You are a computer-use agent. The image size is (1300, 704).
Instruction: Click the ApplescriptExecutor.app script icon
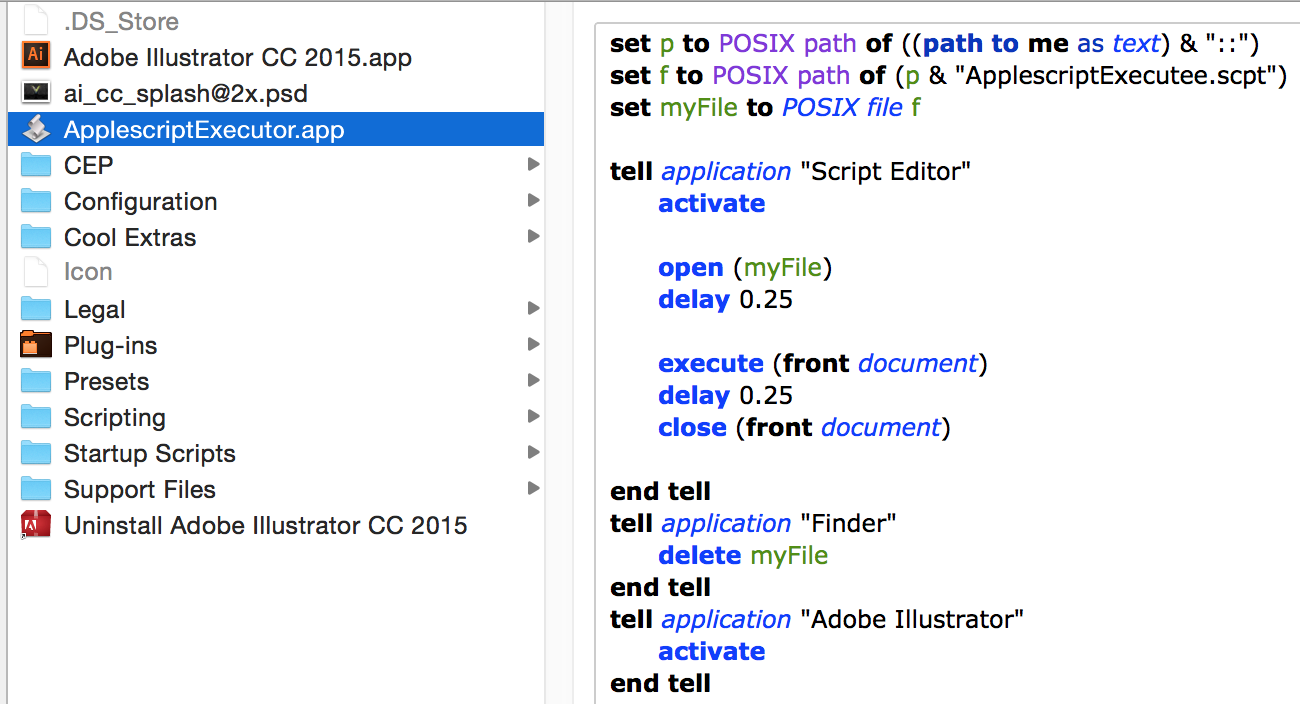tap(35, 129)
